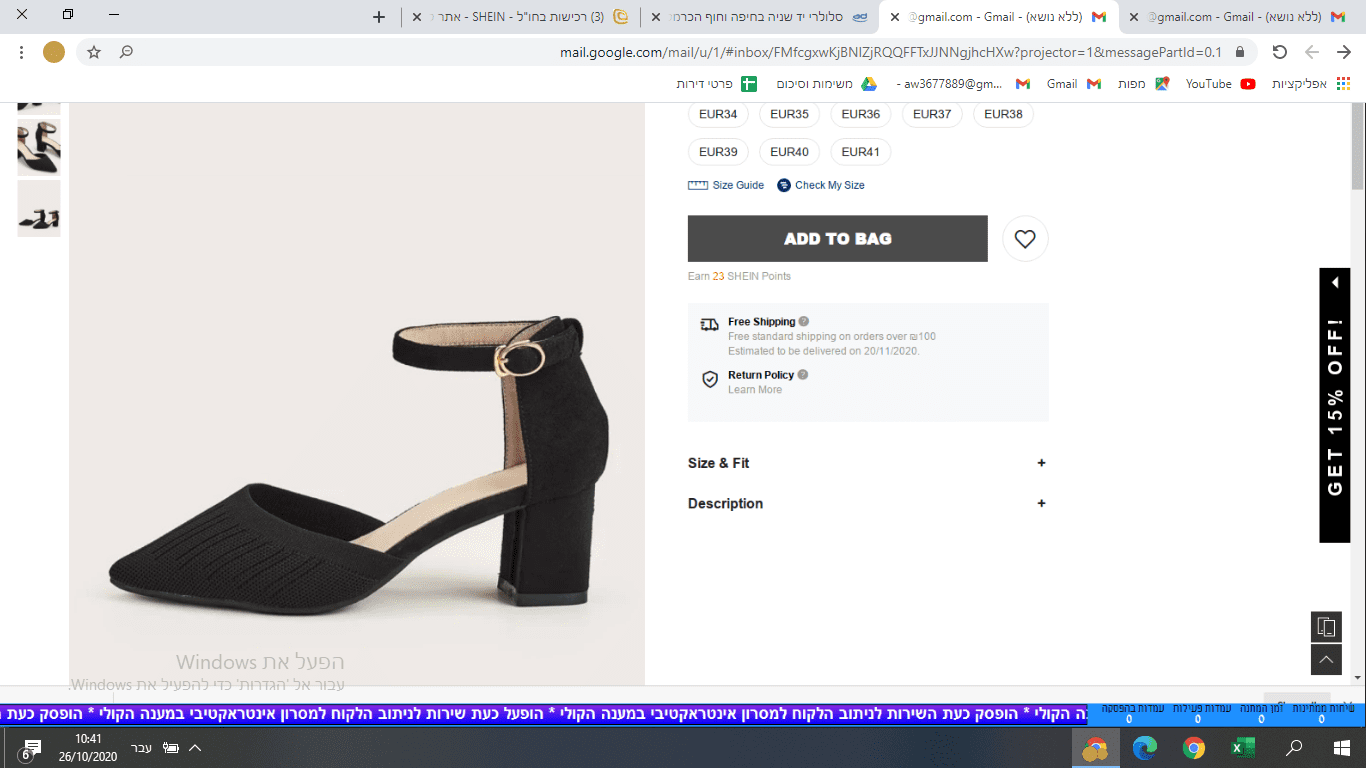The image size is (1366, 768).
Task: Click the ADD TO BAG button
Action: point(838,239)
